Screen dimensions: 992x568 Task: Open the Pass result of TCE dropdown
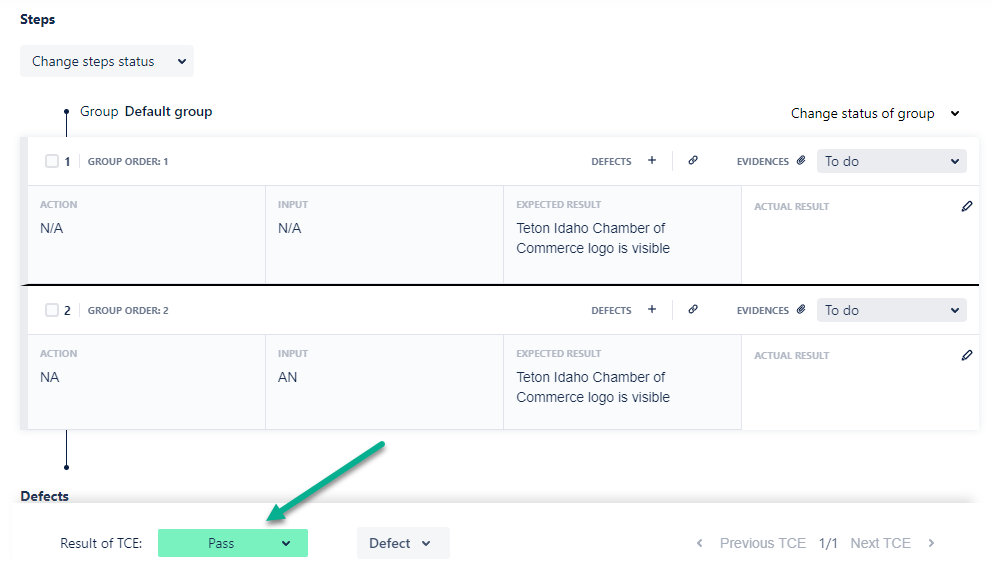coord(233,543)
